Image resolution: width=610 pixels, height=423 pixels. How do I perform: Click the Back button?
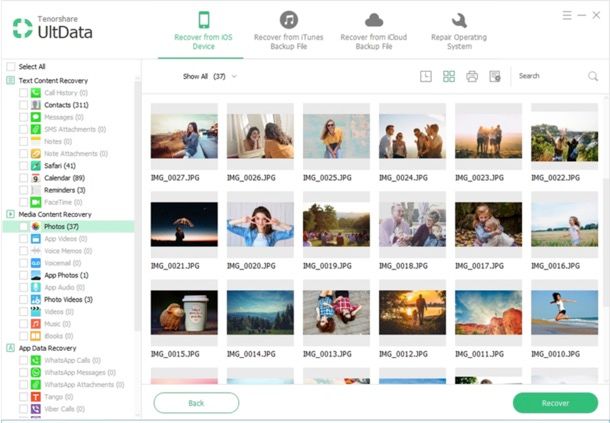(x=196, y=403)
